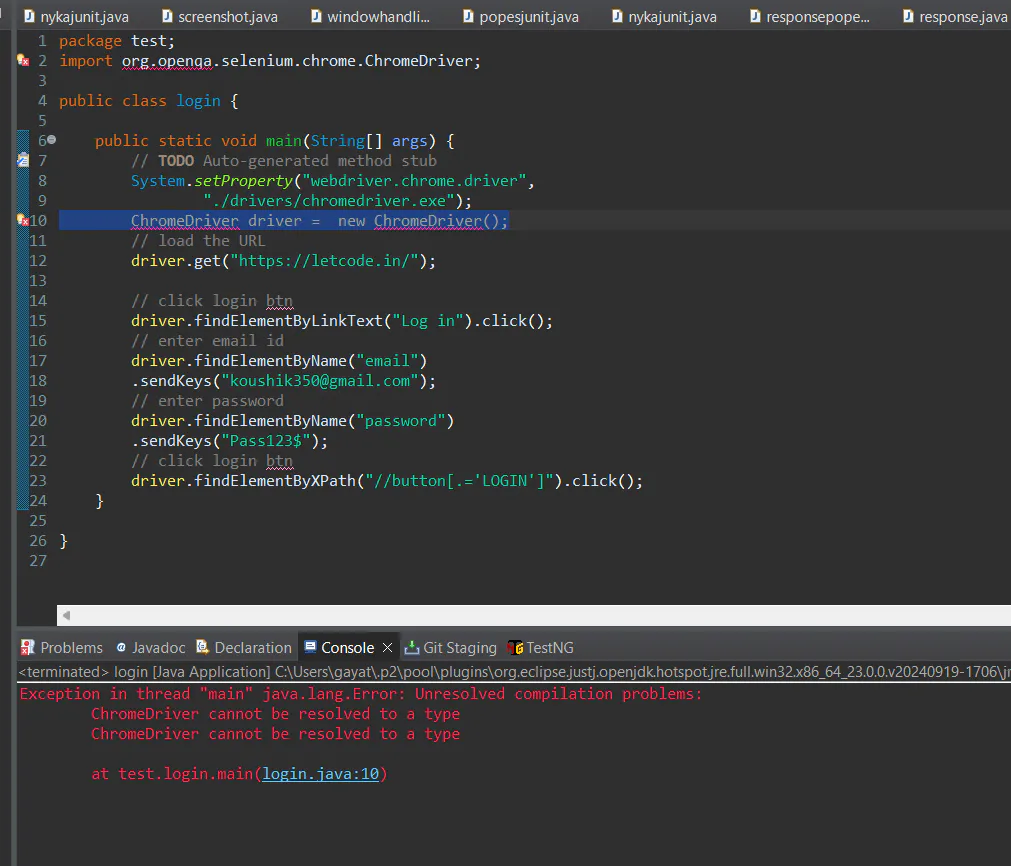Click the "./drivers/chromedriver.exe" string
Viewport: 1011px width, 866px height.
coord(329,201)
